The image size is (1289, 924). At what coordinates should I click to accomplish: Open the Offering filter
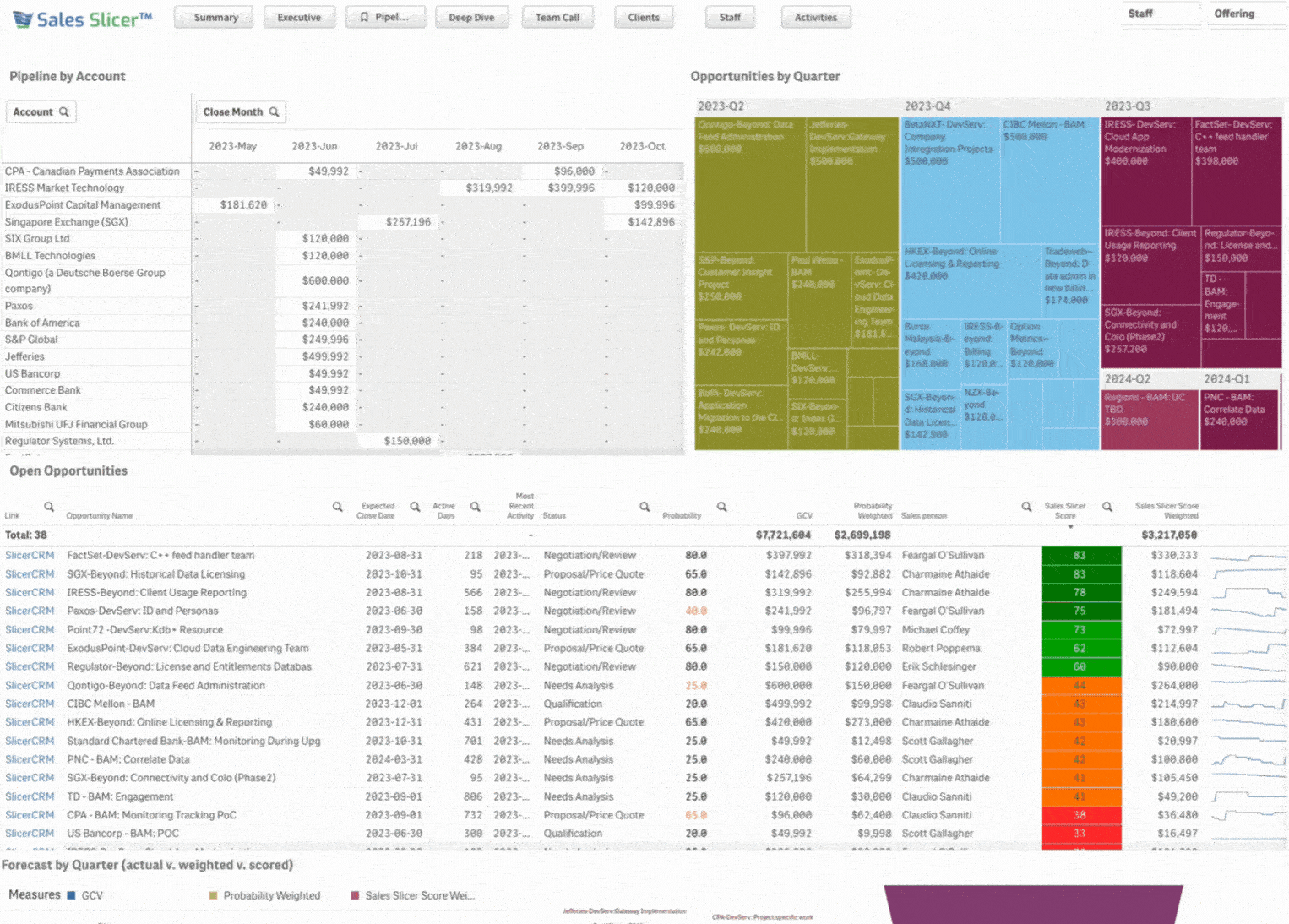(1247, 14)
